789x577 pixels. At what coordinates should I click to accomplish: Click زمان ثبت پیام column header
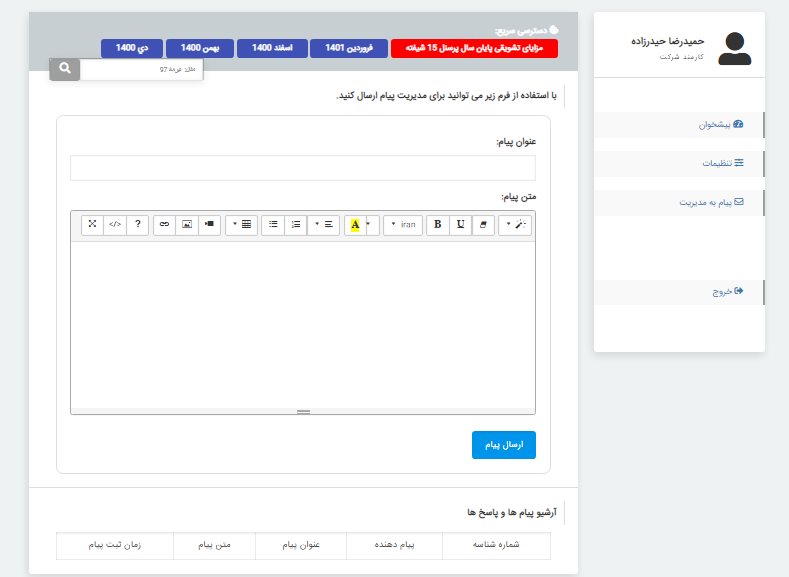pos(115,545)
